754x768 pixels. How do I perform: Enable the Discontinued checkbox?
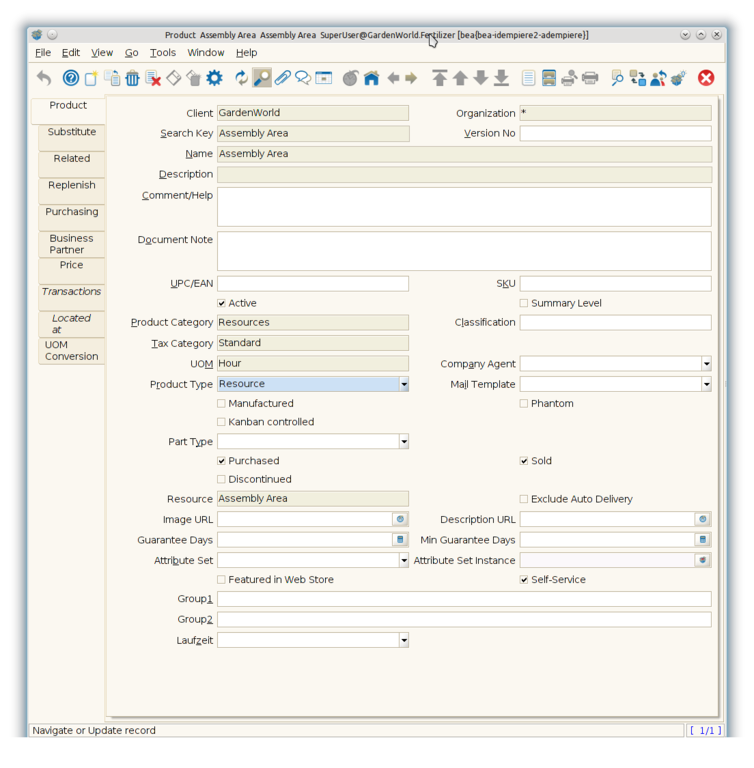coord(222,479)
